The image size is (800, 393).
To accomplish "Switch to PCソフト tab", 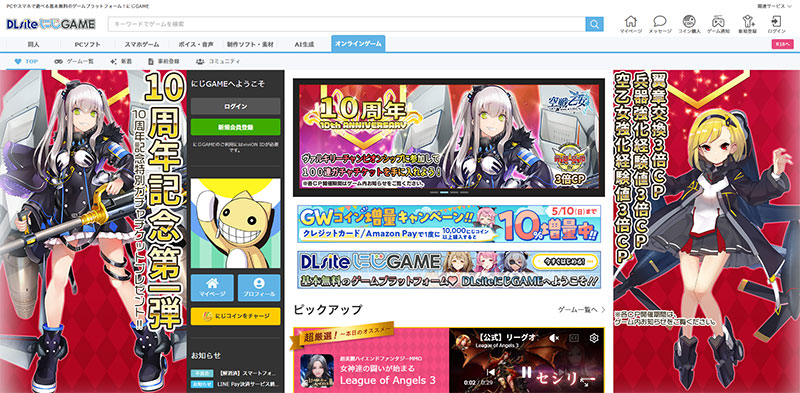I will (87, 44).
